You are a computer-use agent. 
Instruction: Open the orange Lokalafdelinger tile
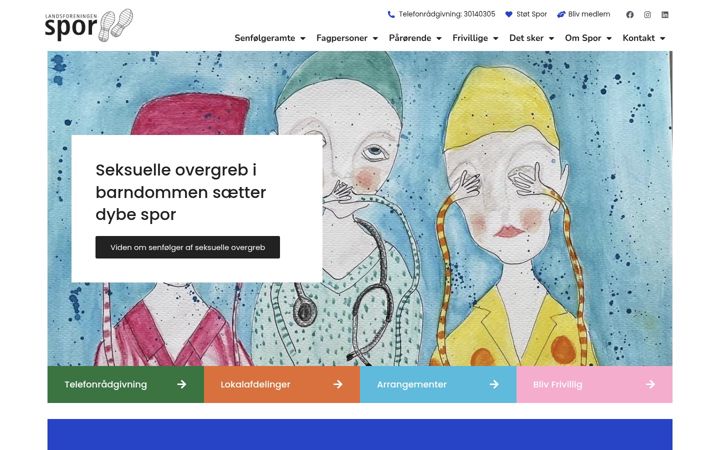click(x=282, y=384)
